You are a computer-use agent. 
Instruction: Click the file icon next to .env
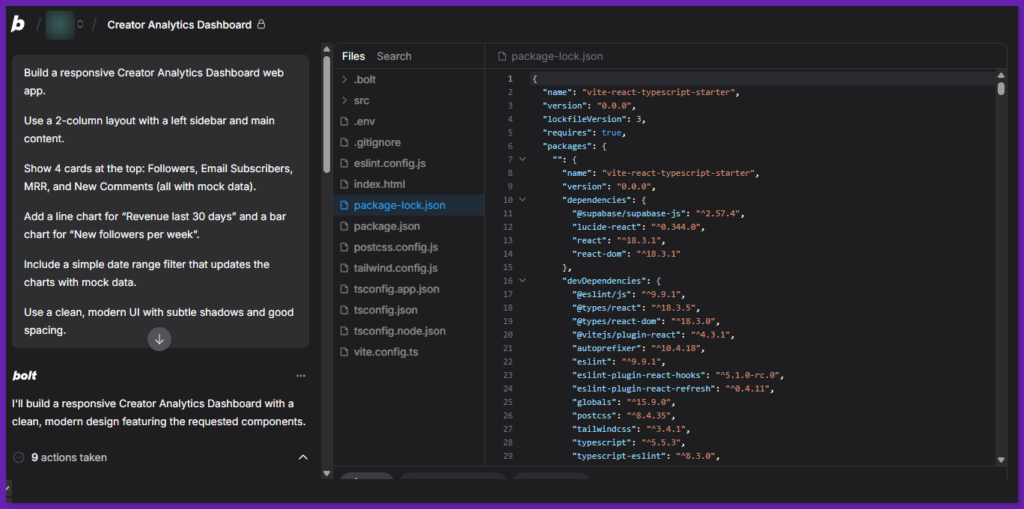[344, 121]
